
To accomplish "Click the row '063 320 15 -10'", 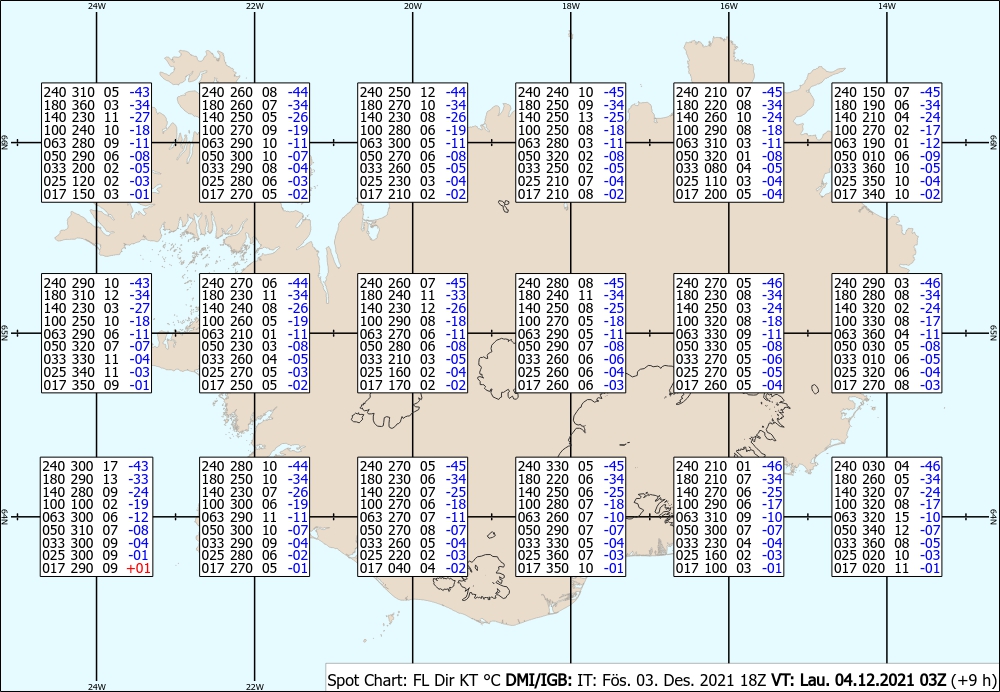I will click(x=887, y=517).
